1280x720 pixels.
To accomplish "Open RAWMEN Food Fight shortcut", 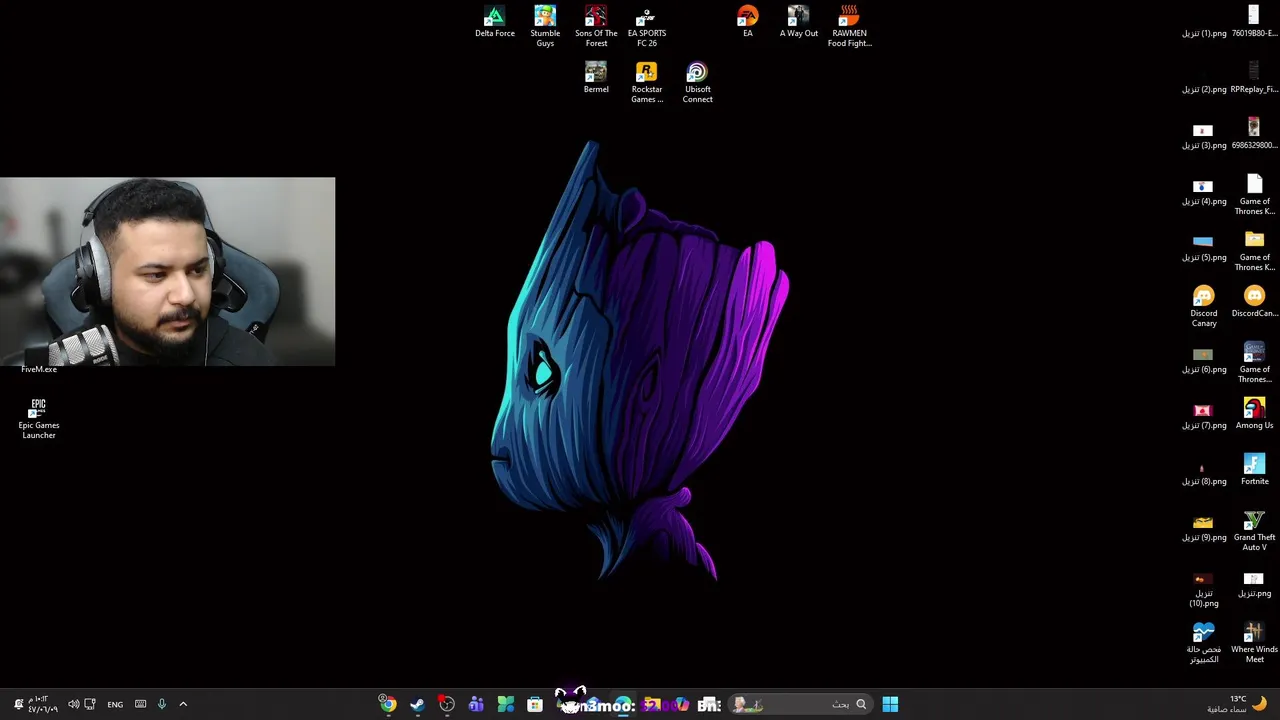I will point(849,26).
